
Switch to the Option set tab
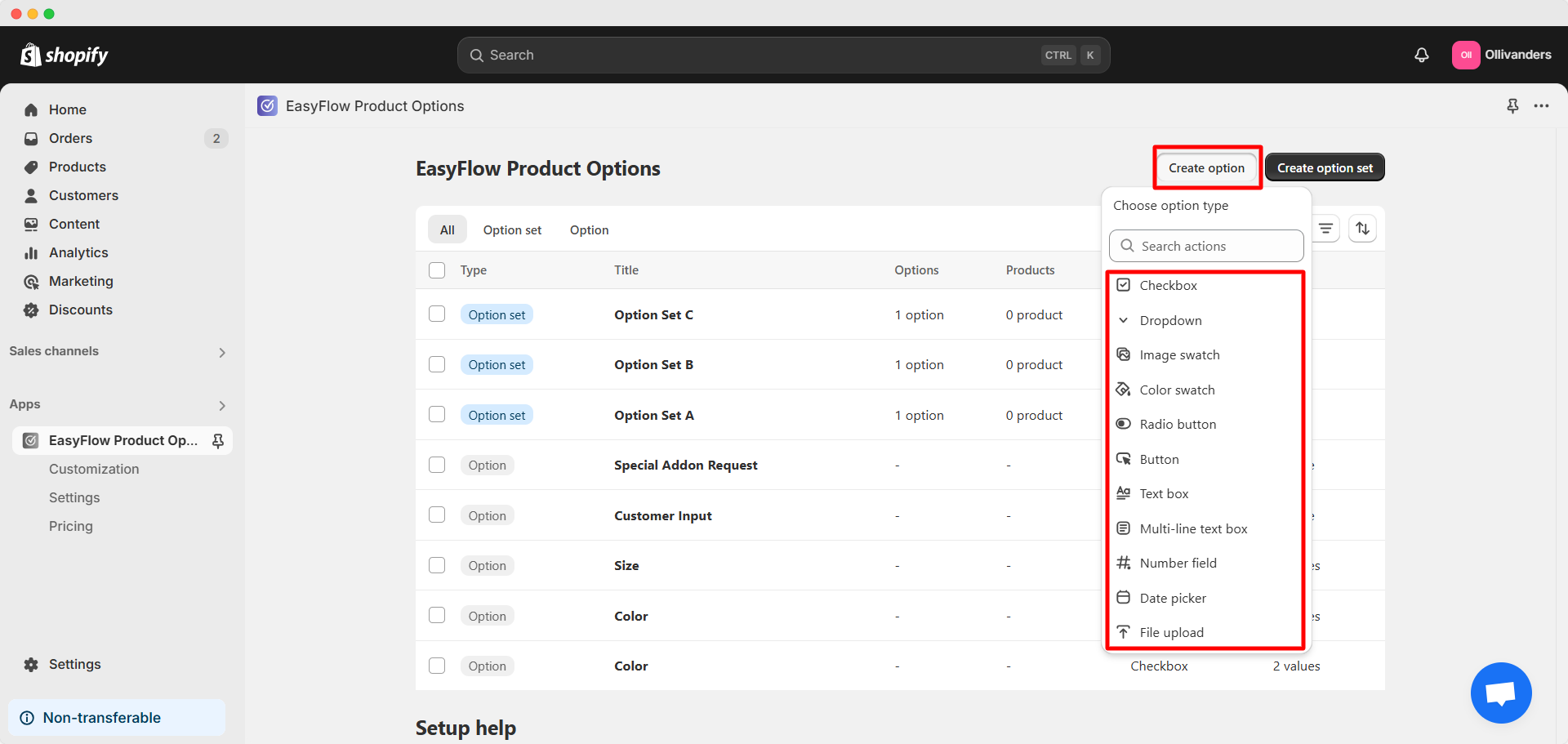(x=512, y=229)
